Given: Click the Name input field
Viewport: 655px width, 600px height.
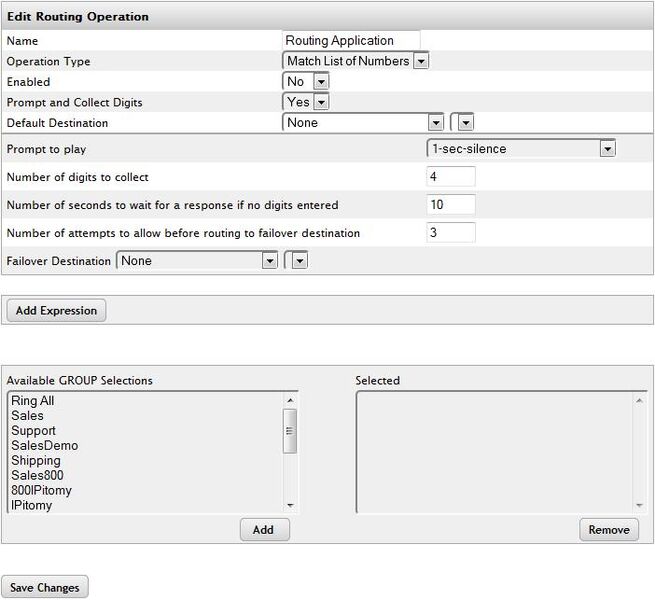Looking at the screenshot, I should 352,41.
